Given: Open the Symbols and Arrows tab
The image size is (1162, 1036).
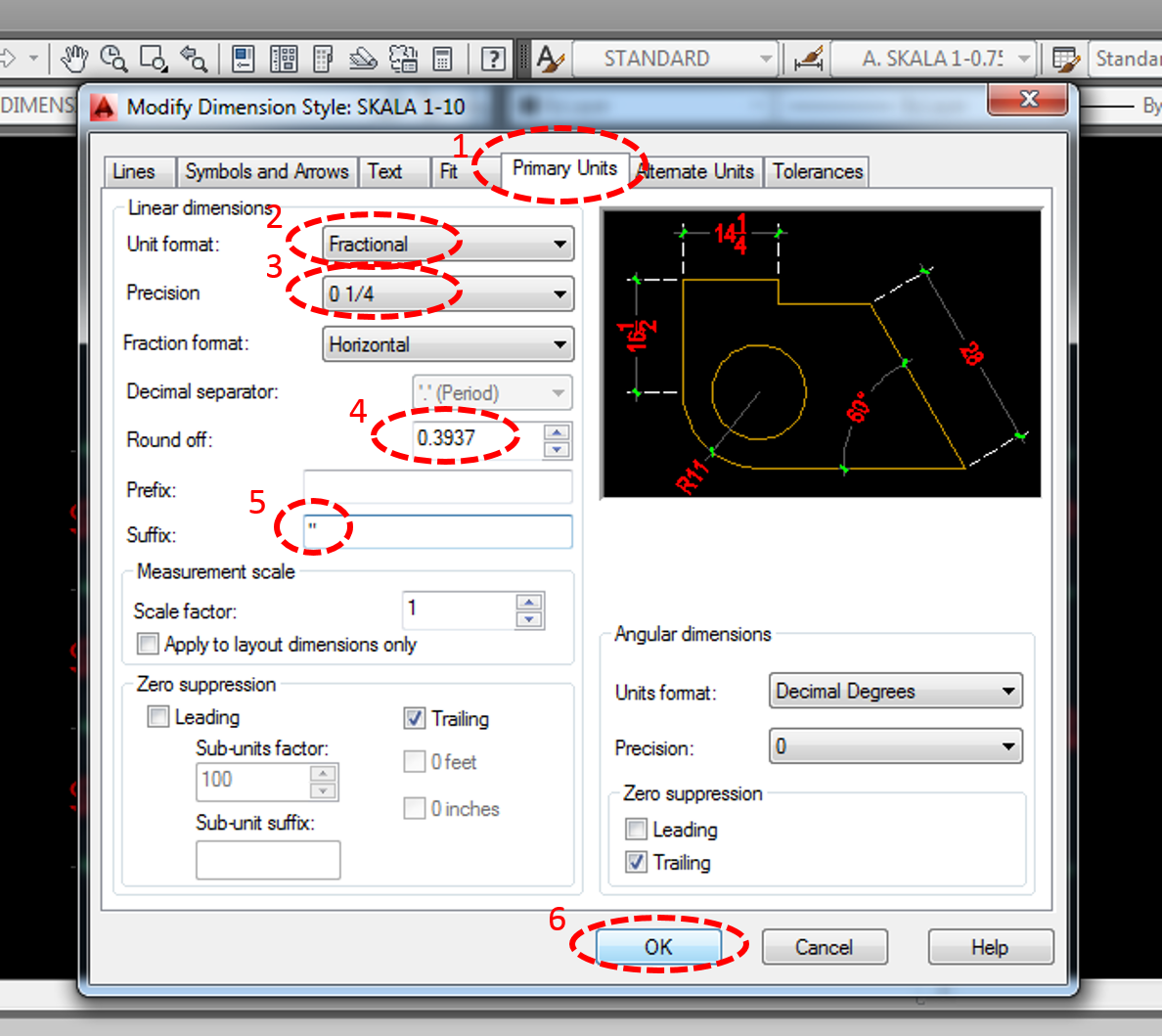Looking at the screenshot, I should coord(267,171).
